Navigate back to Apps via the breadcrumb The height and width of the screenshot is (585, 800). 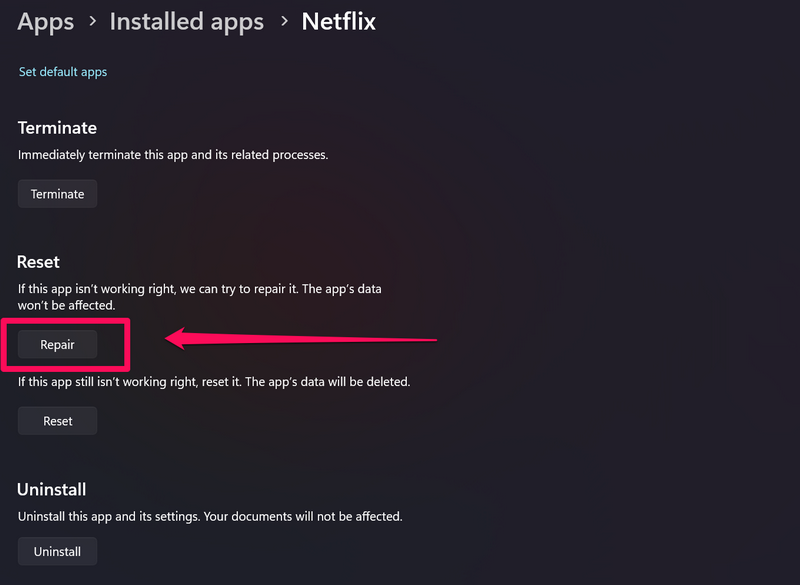point(45,21)
